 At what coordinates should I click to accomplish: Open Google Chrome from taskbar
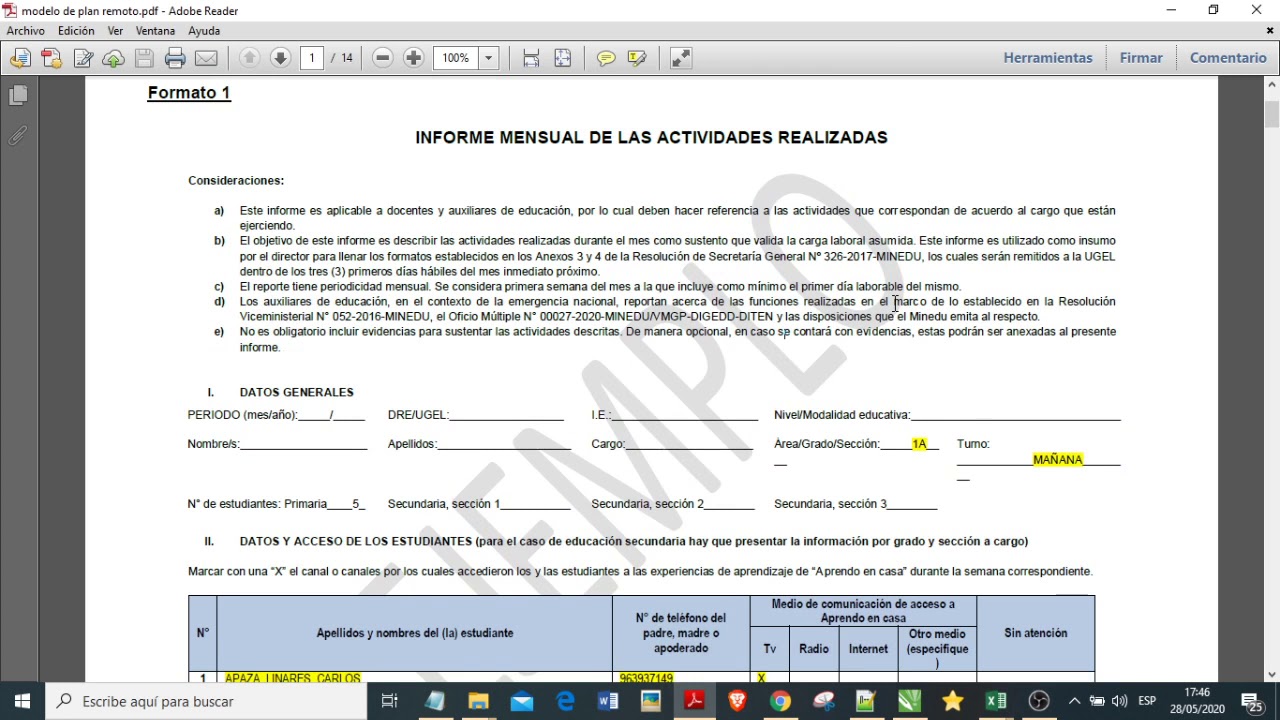(781, 701)
